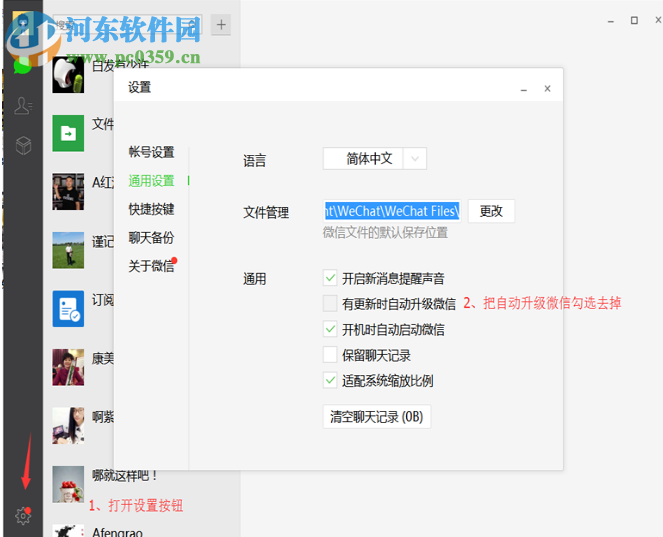Screen dimensions: 663x537
Task: Toggle 适配系统缩放比例 checkbox
Action: 330,381
